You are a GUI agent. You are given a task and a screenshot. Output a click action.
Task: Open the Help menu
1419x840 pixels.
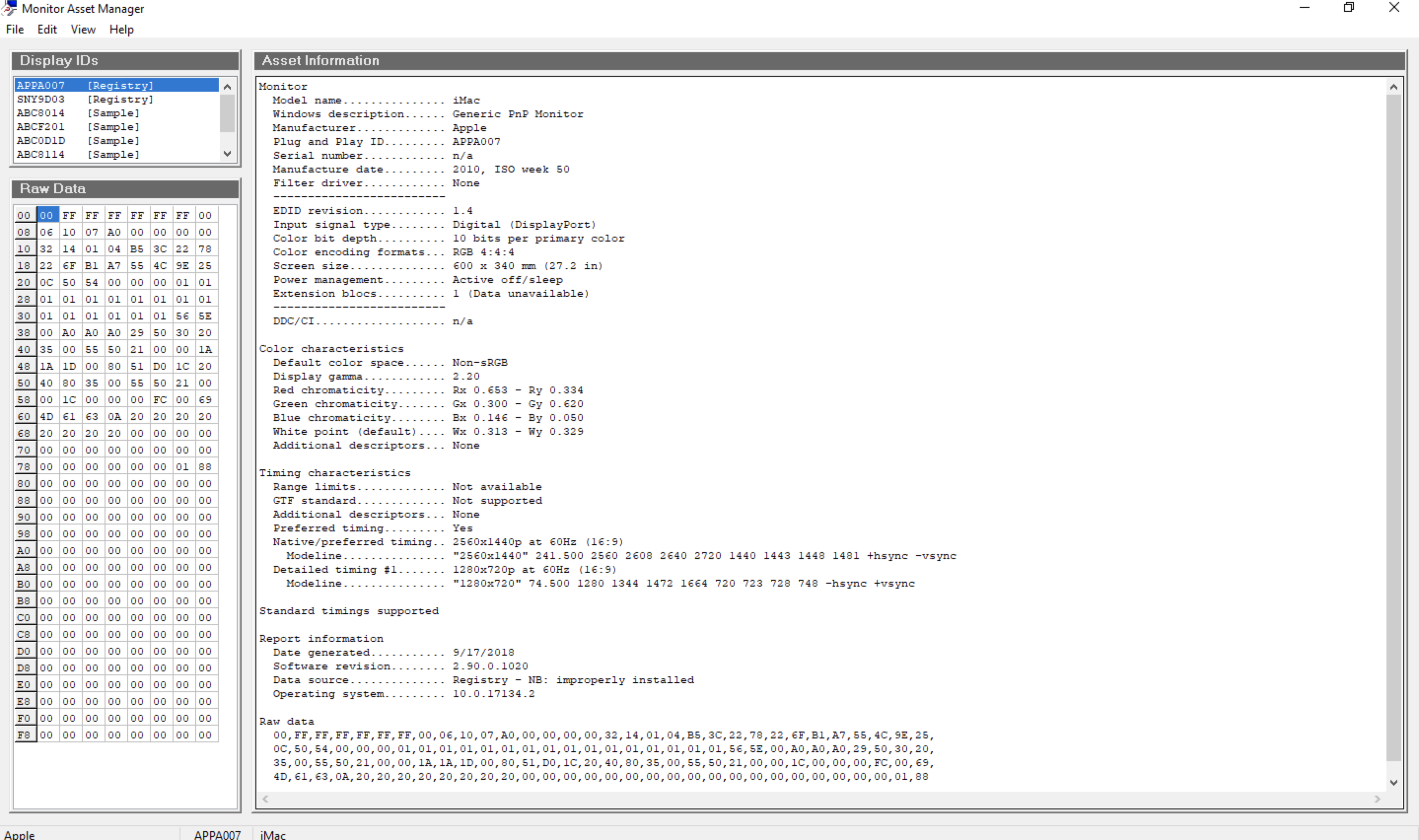121,30
